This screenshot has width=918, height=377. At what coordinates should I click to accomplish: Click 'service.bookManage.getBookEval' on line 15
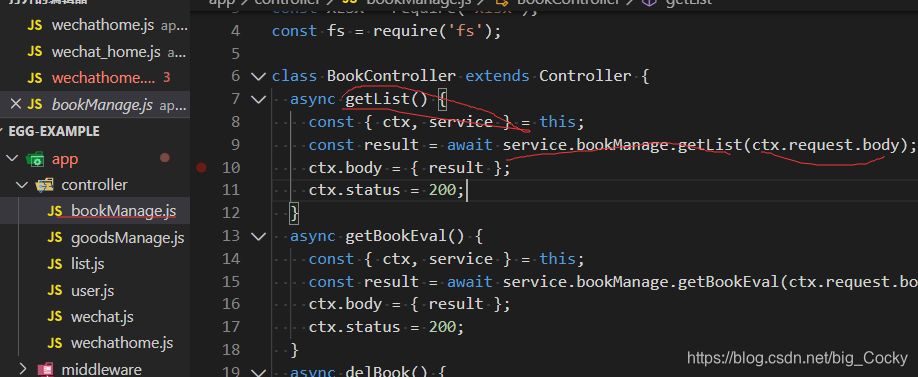pos(640,282)
